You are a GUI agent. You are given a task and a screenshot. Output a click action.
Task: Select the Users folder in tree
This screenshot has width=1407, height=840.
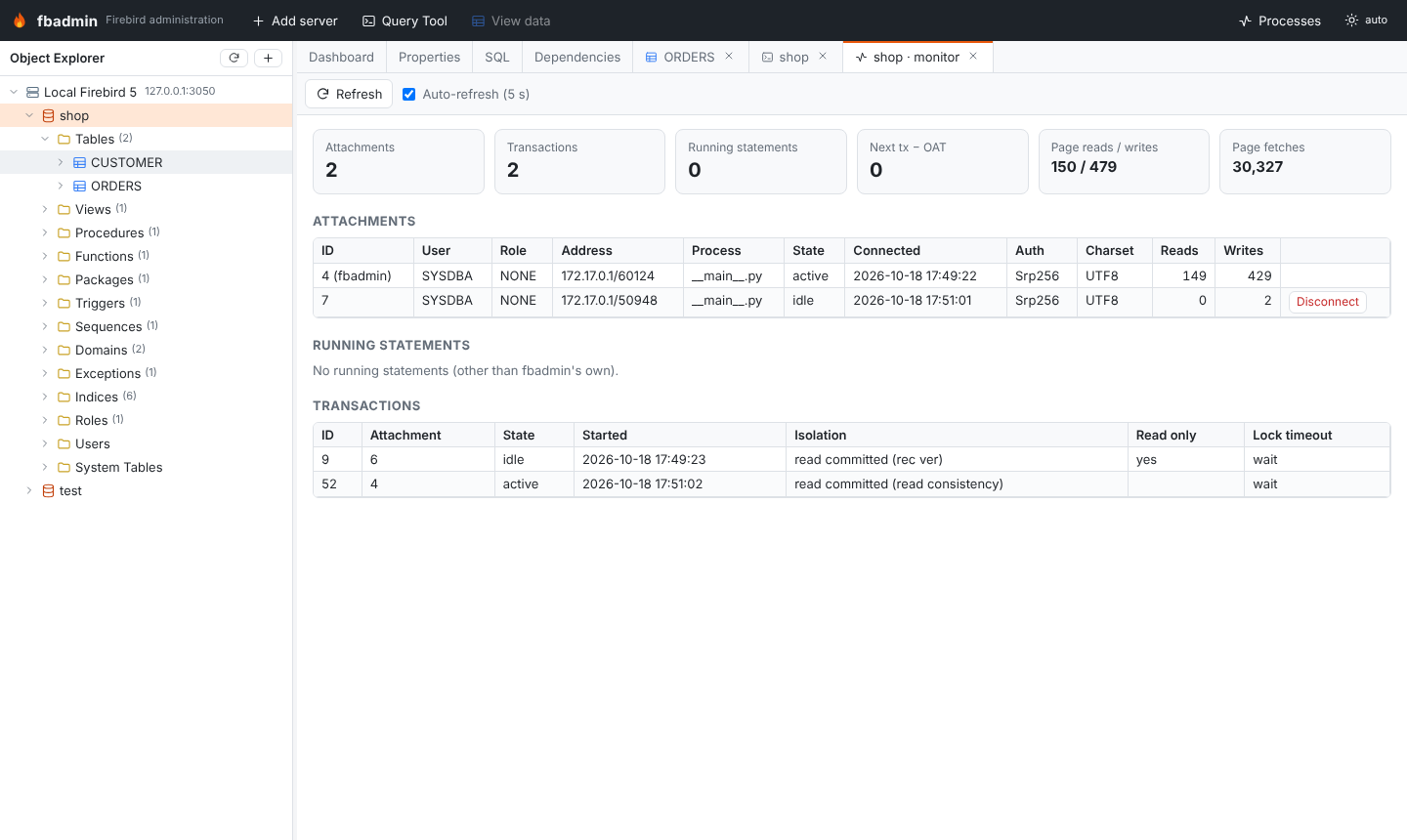click(147, 443)
